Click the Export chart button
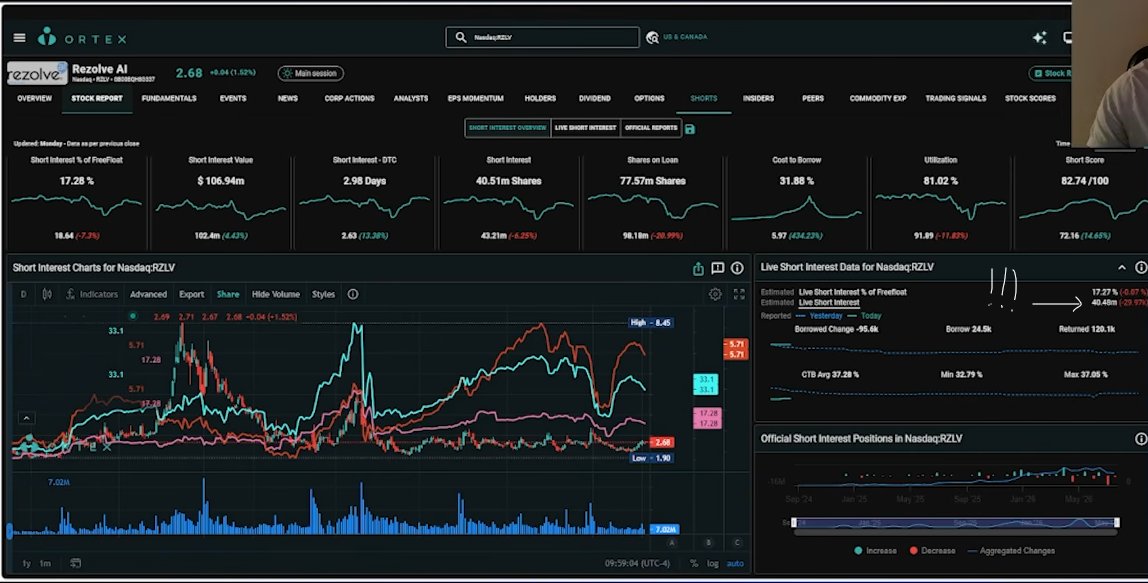 pos(192,294)
